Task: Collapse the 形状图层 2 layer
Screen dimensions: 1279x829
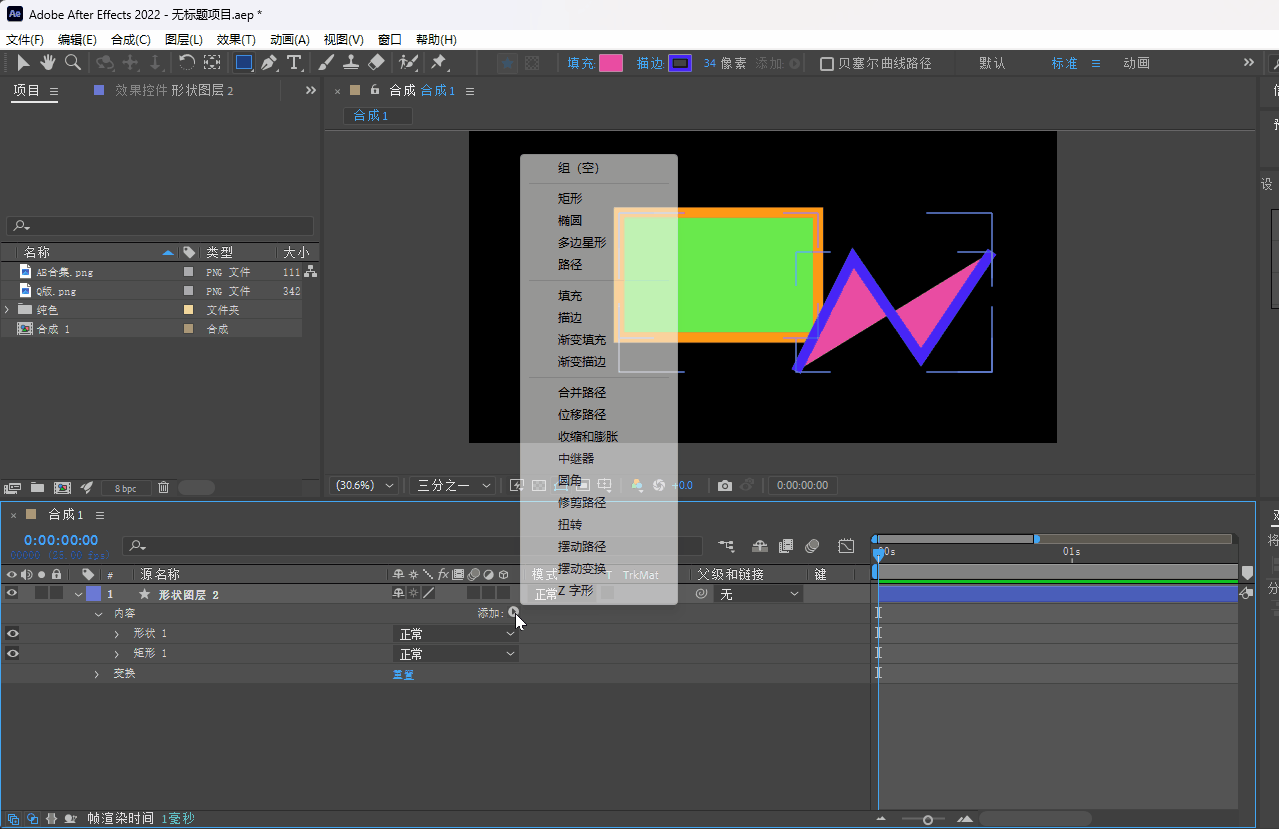Action: click(78, 595)
